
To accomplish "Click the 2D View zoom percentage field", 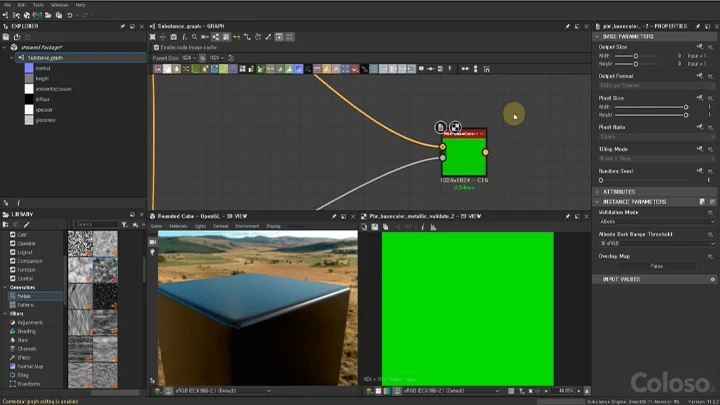I will click(x=565, y=391).
